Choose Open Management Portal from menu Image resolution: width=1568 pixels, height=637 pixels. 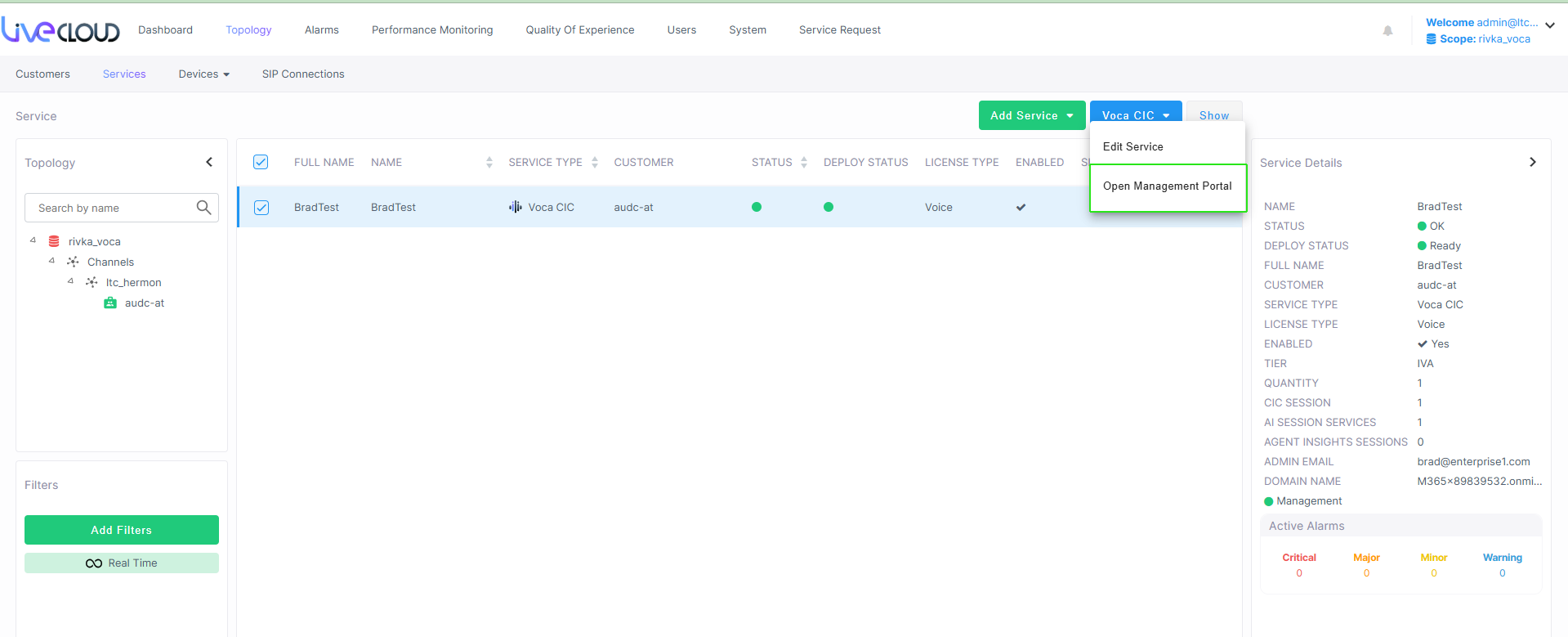click(1167, 186)
